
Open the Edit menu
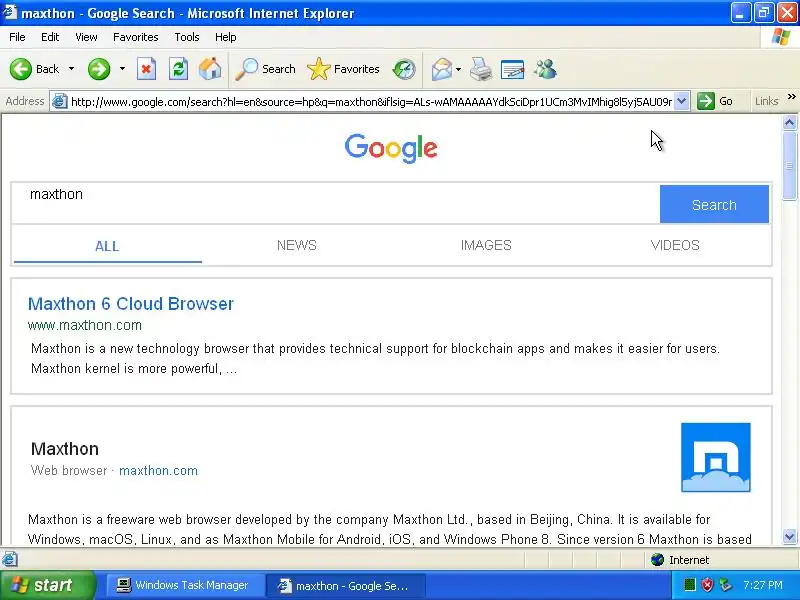[x=50, y=37]
